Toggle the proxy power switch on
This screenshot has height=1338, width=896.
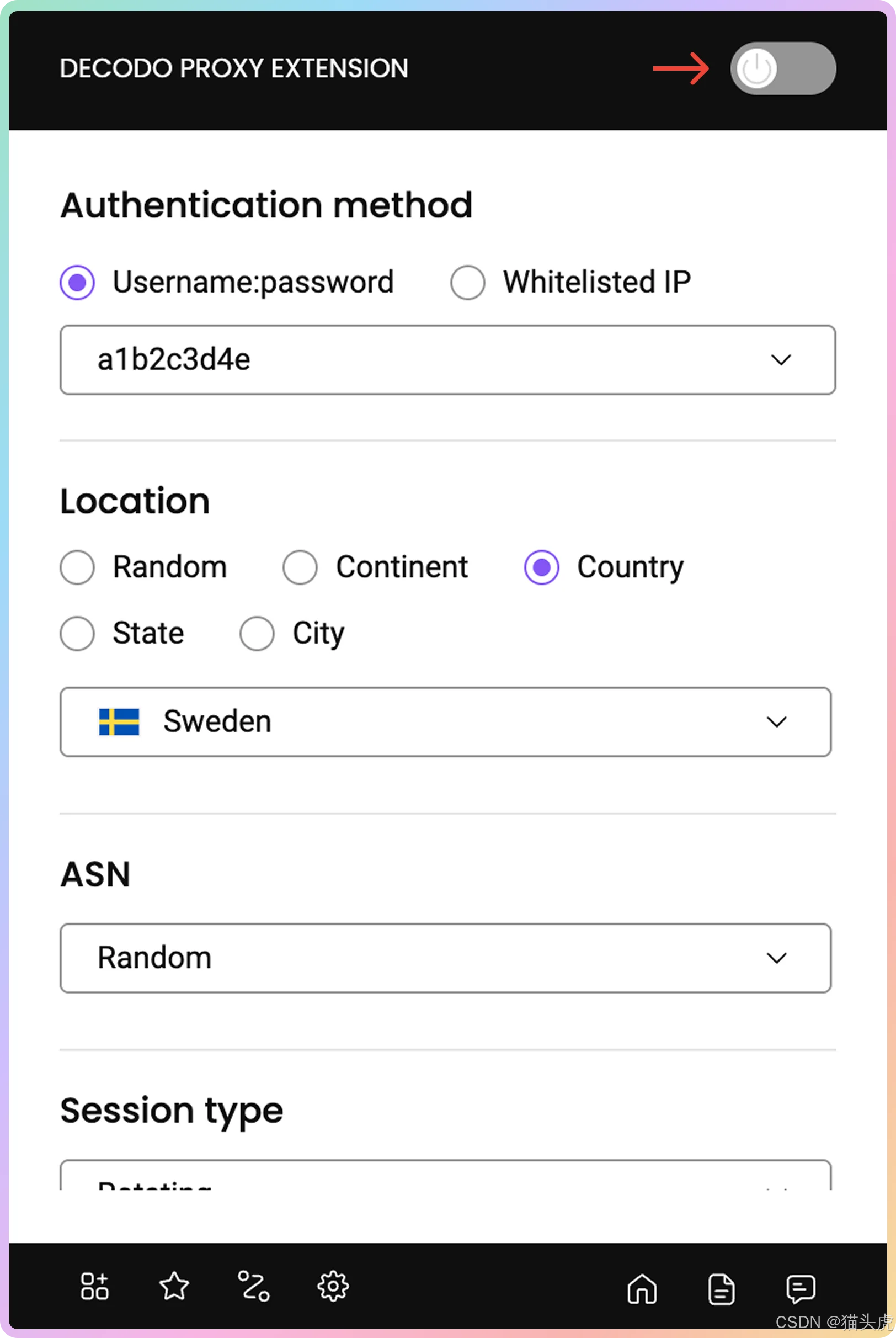[x=782, y=68]
